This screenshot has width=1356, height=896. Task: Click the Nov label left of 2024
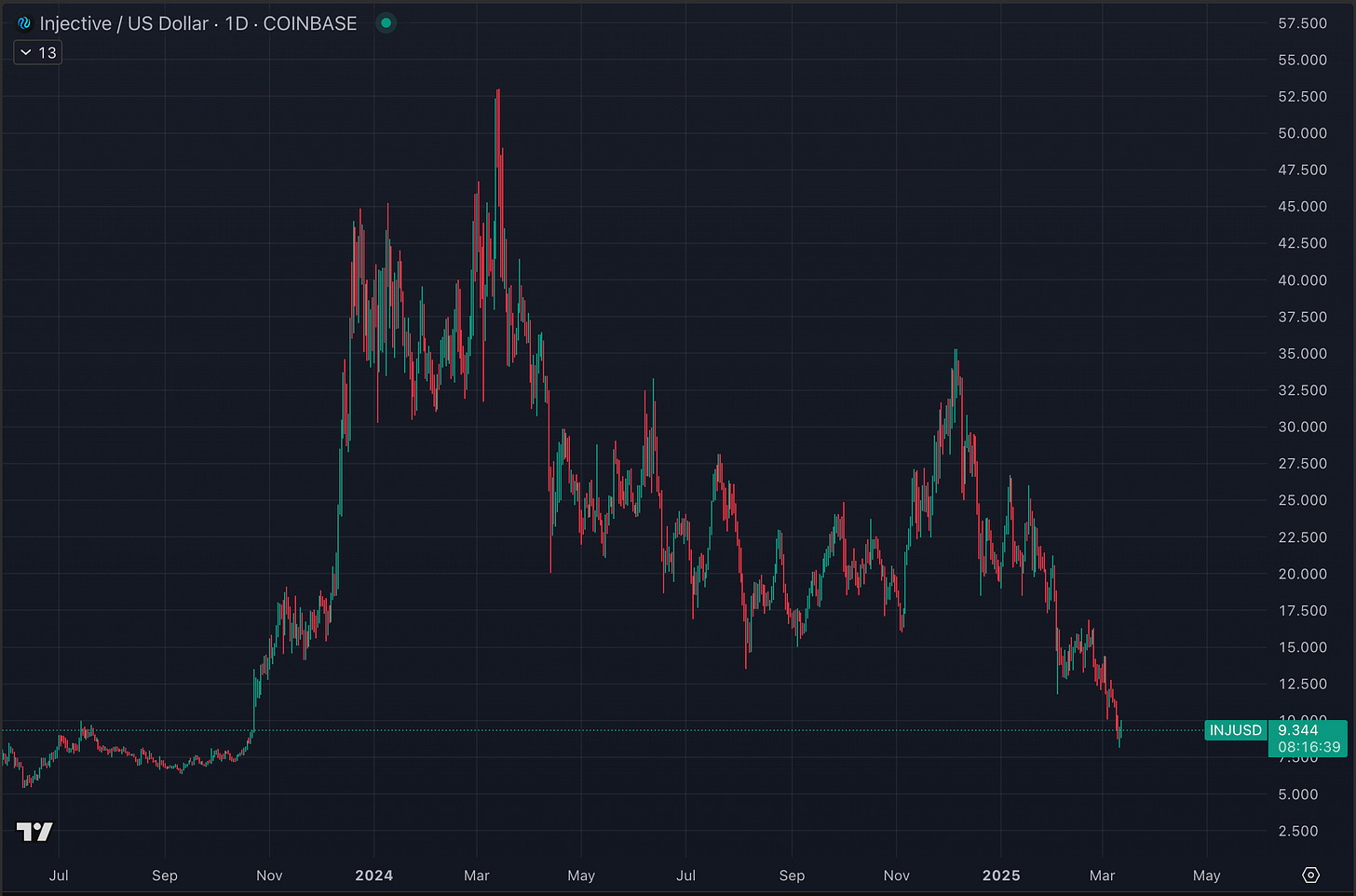(269, 876)
